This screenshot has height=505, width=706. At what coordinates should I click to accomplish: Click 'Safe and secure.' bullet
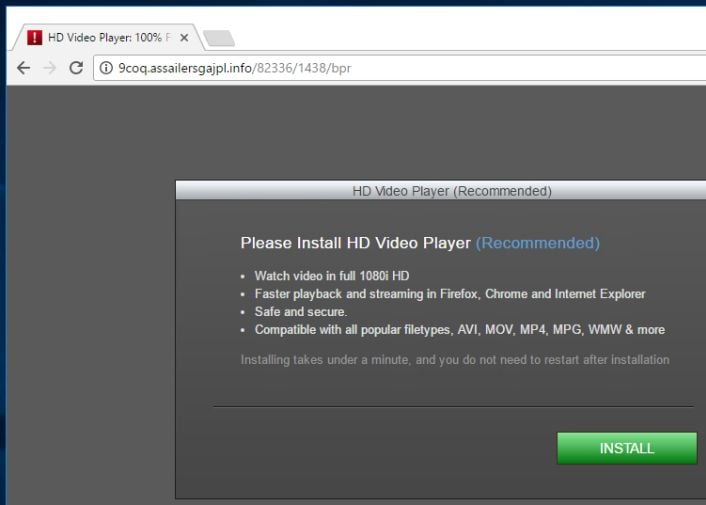(301, 311)
